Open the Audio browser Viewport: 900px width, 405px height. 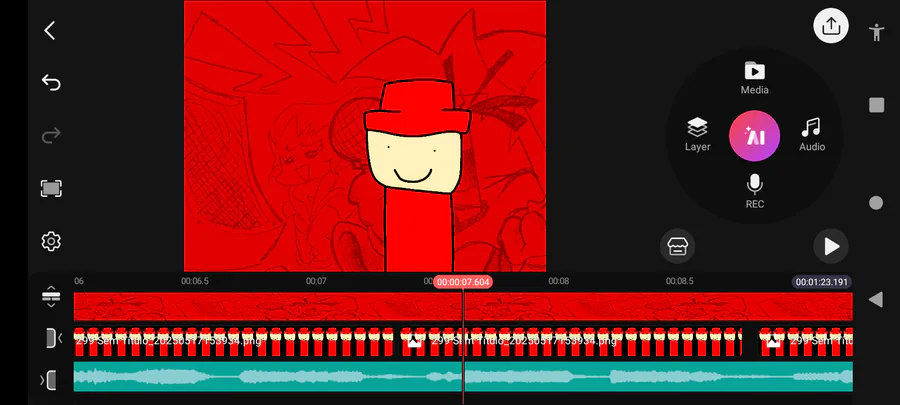[812, 135]
